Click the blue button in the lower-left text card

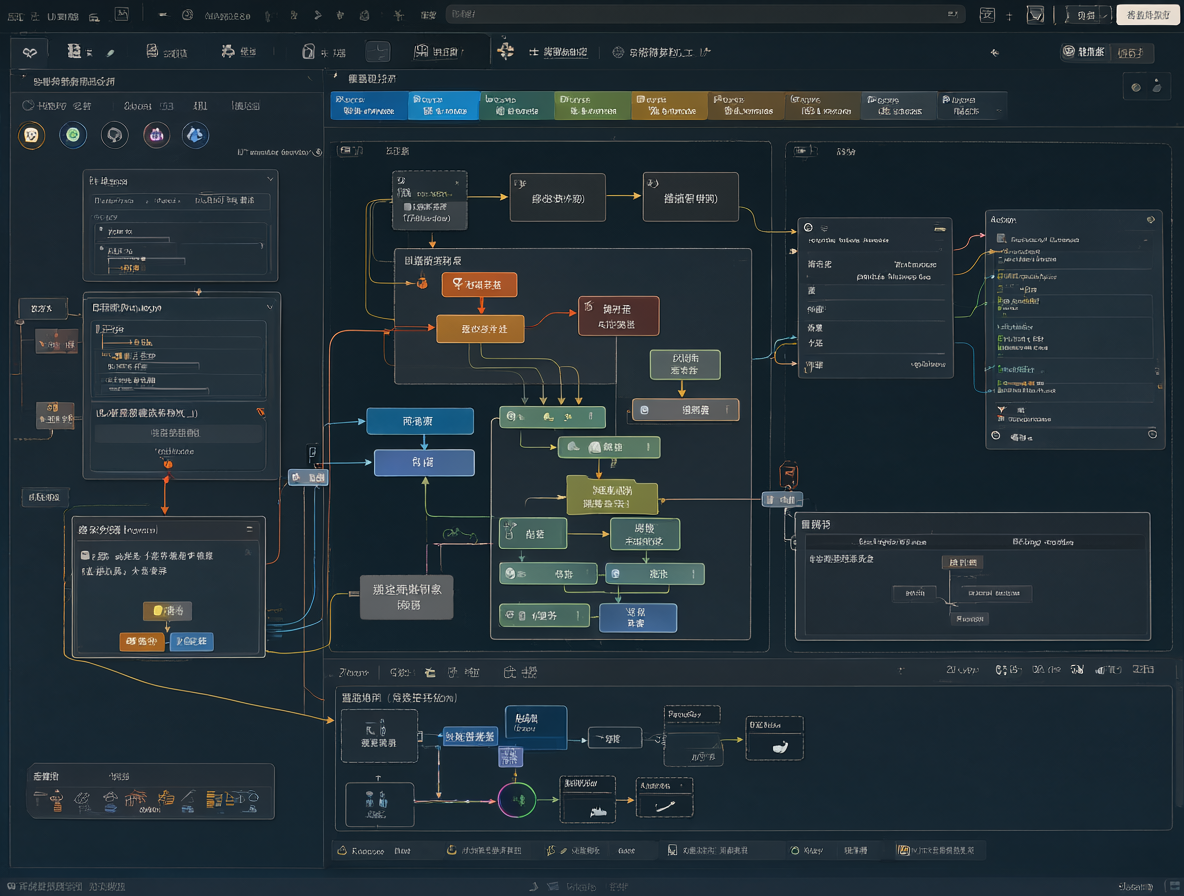192,641
